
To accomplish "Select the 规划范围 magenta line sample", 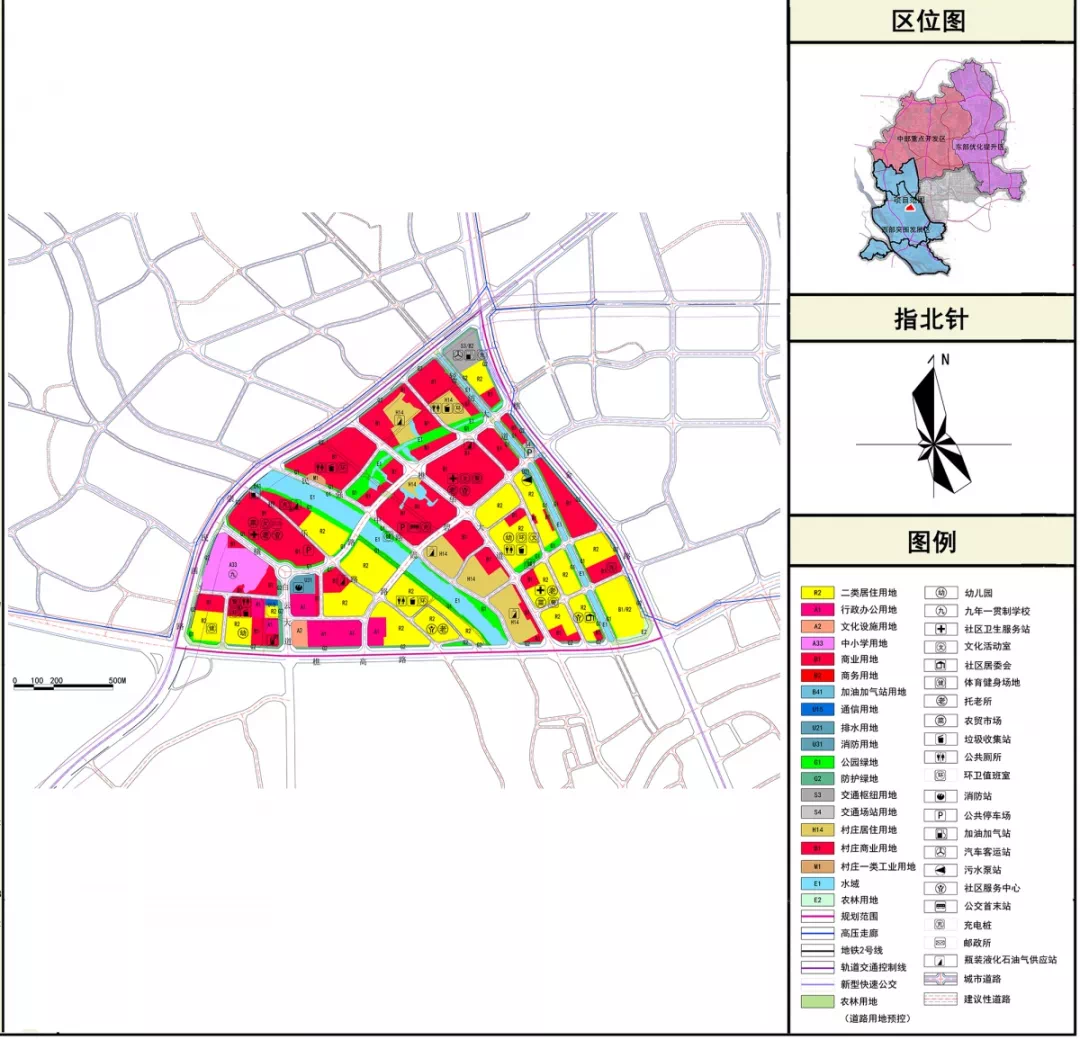I will (818, 917).
